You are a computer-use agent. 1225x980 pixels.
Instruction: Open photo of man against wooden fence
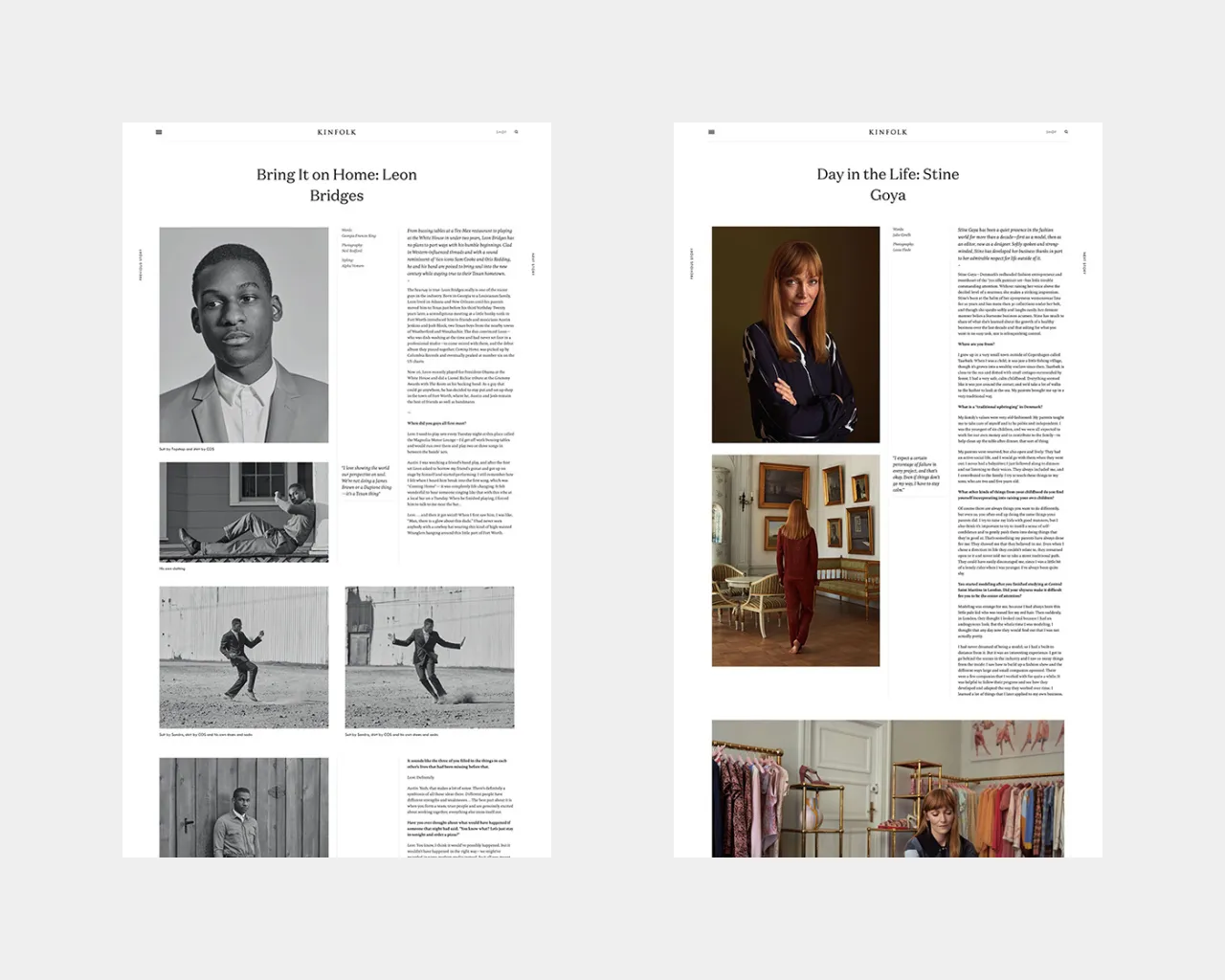(244, 808)
